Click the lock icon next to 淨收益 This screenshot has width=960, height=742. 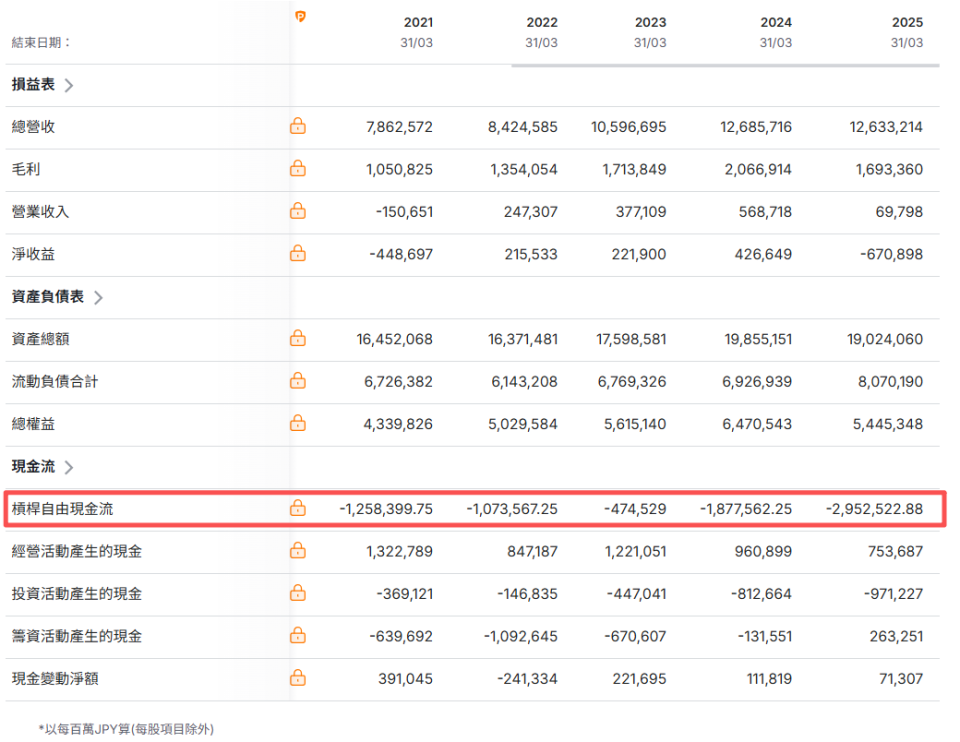click(297, 254)
